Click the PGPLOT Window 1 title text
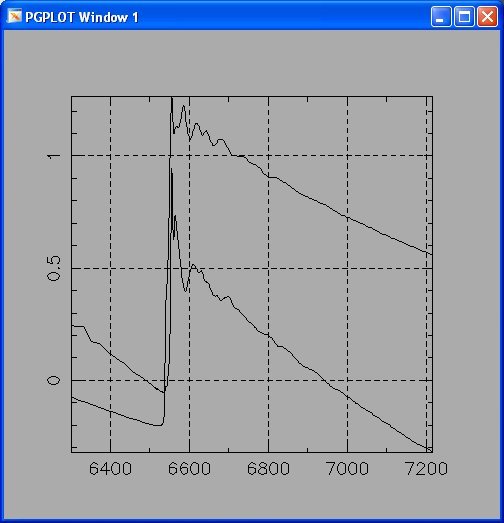 tap(82, 17)
